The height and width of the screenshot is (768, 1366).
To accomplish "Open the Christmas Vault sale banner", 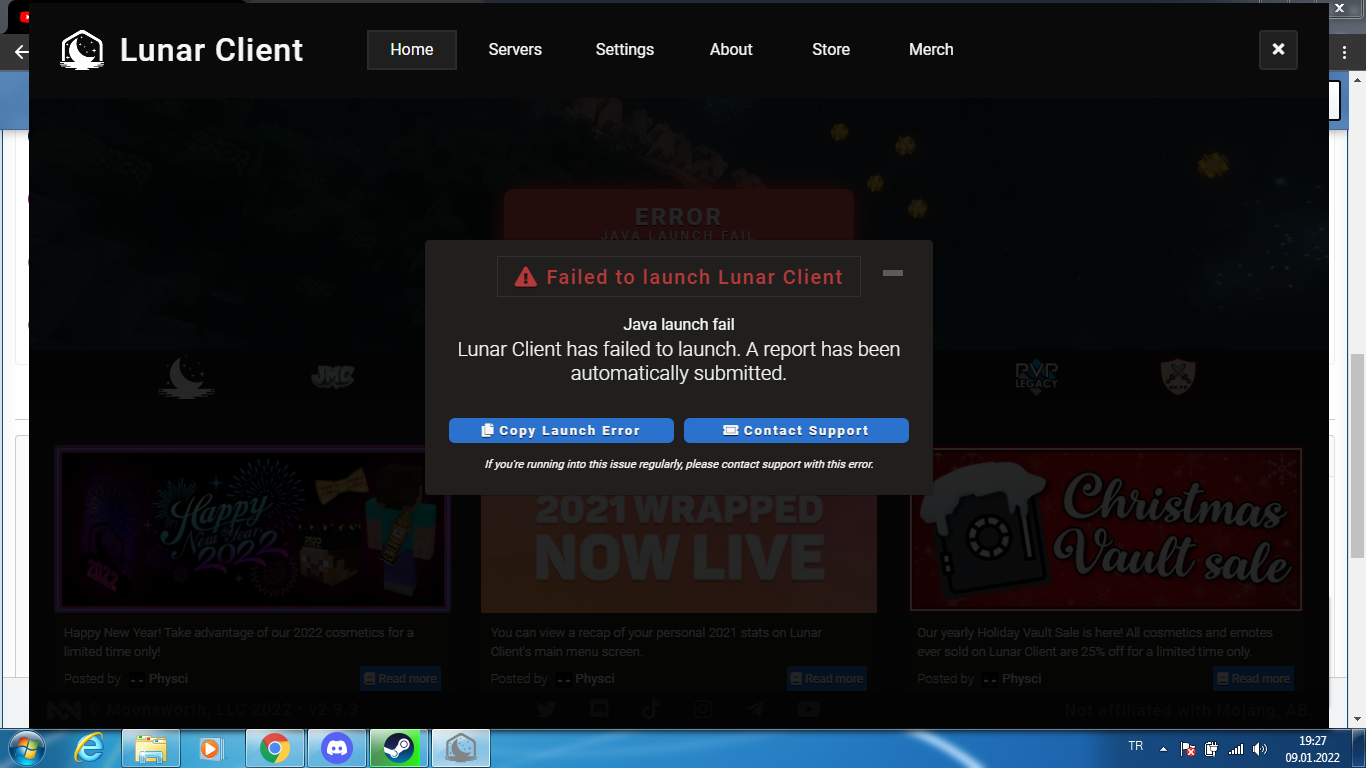I will point(1106,529).
